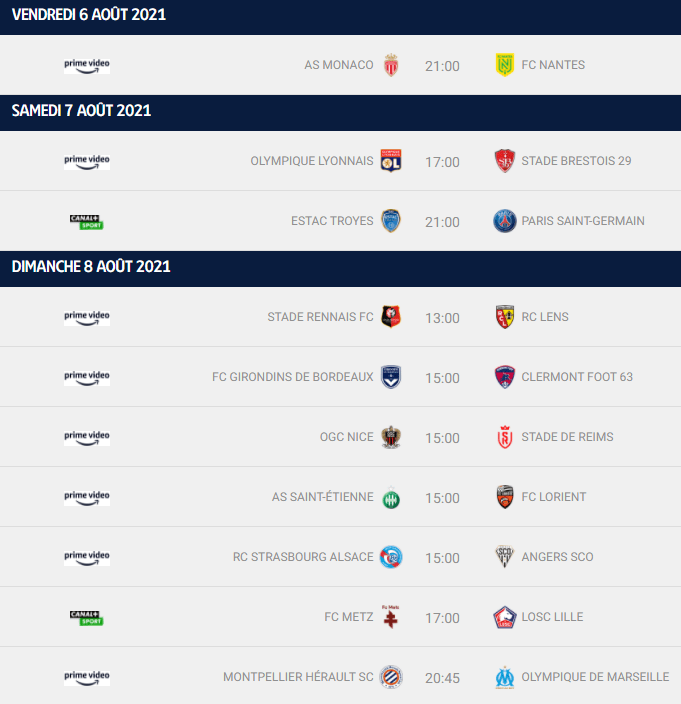Click prime video logo for Monaco match
The width and height of the screenshot is (681, 704).
pos(87,66)
